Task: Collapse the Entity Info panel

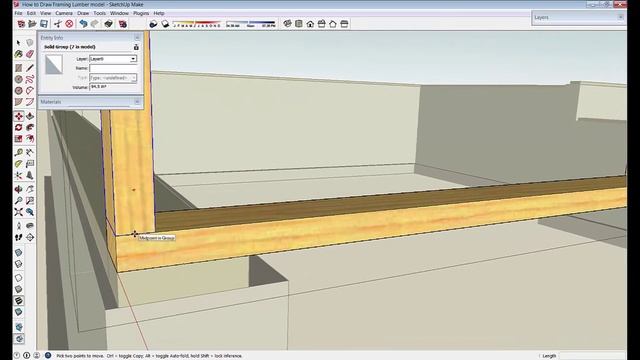Action: coord(137,38)
